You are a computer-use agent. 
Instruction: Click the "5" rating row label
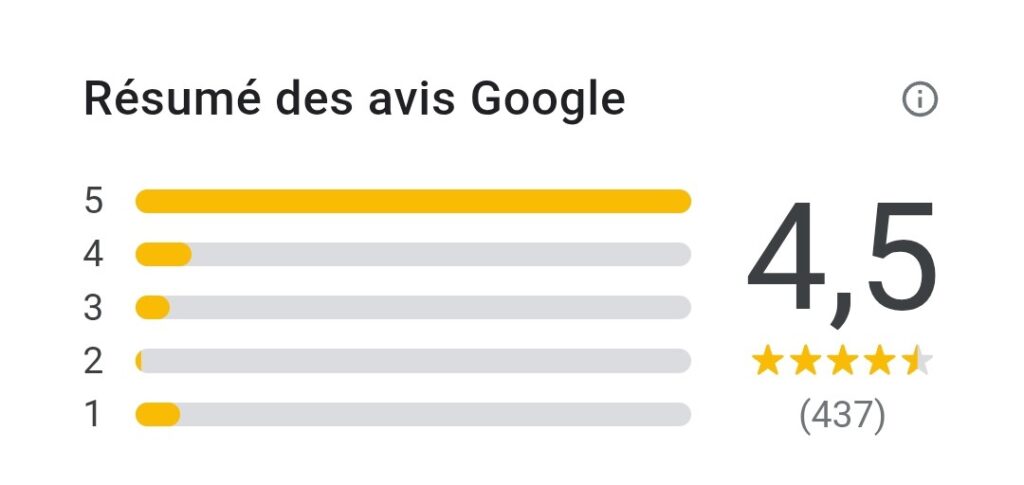point(93,201)
